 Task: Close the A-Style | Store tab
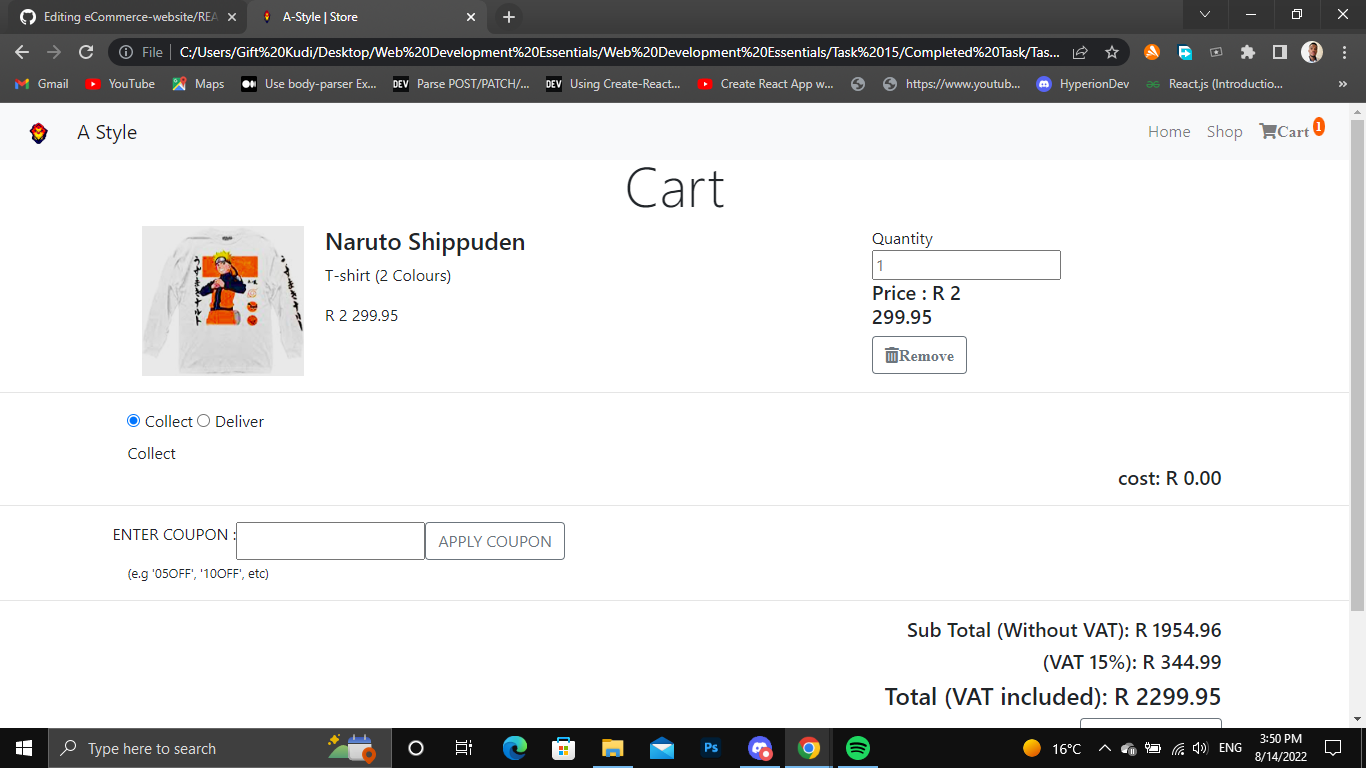(x=471, y=17)
